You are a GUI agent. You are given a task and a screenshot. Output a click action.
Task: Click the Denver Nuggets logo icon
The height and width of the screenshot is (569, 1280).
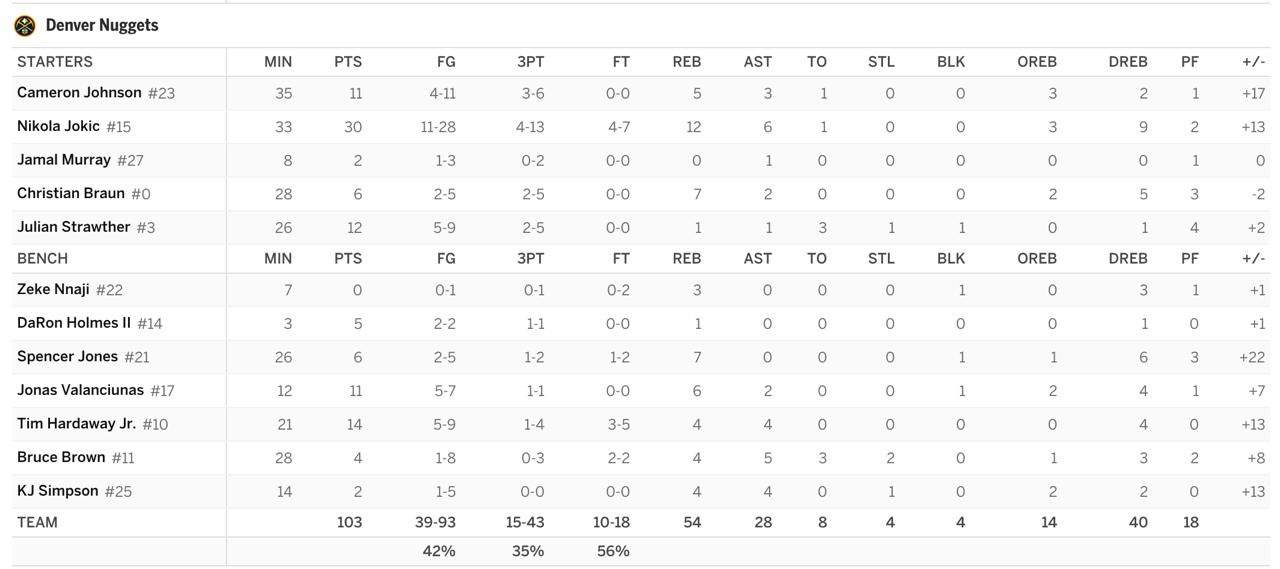coord(25,26)
